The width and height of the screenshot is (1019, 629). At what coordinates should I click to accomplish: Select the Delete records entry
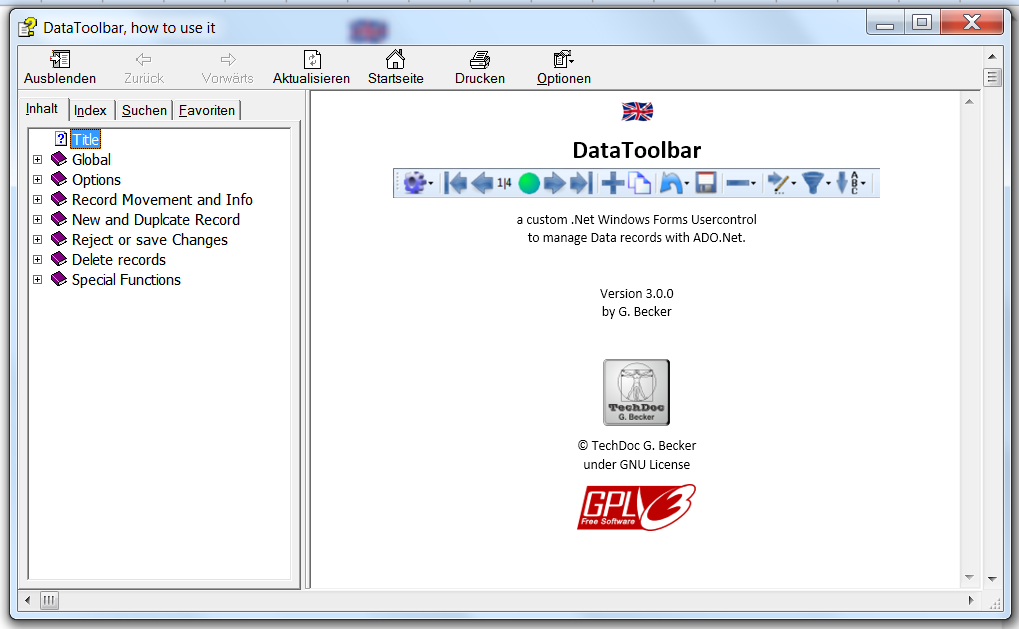point(118,259)
